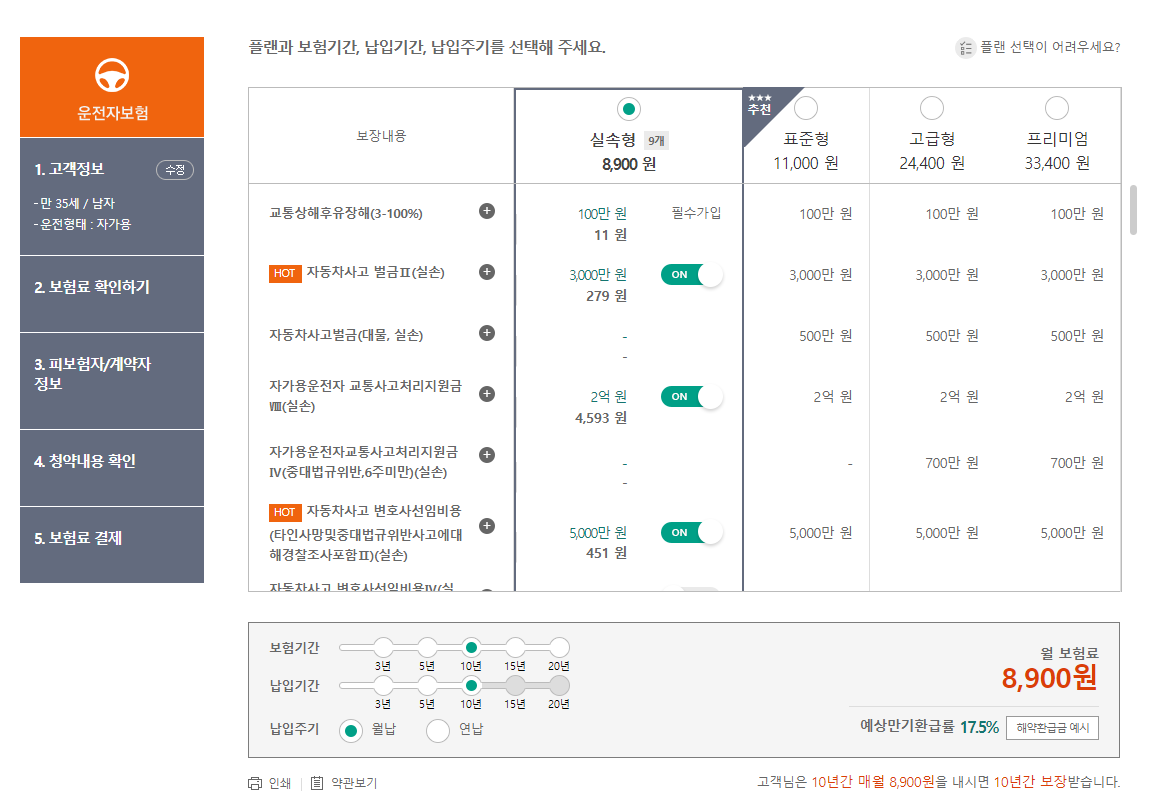Toggle off 교통사고처리지원금Ⅷ 2억 원 ON switch

691,396
